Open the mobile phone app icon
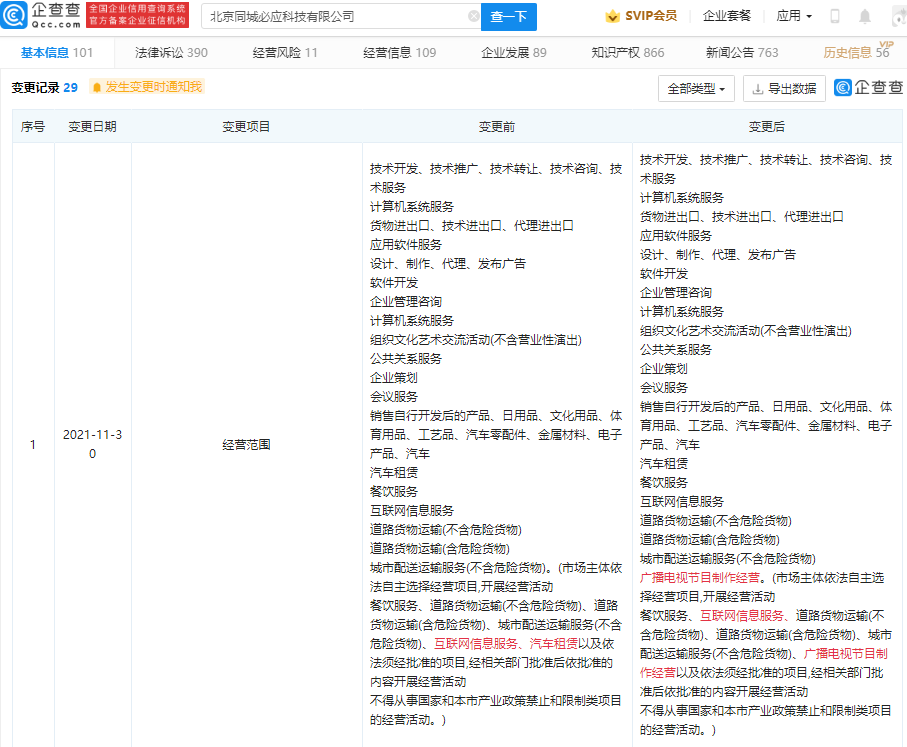Image resolution: width=907 pixels, height=747 pixels. click(x=835, y=16)
